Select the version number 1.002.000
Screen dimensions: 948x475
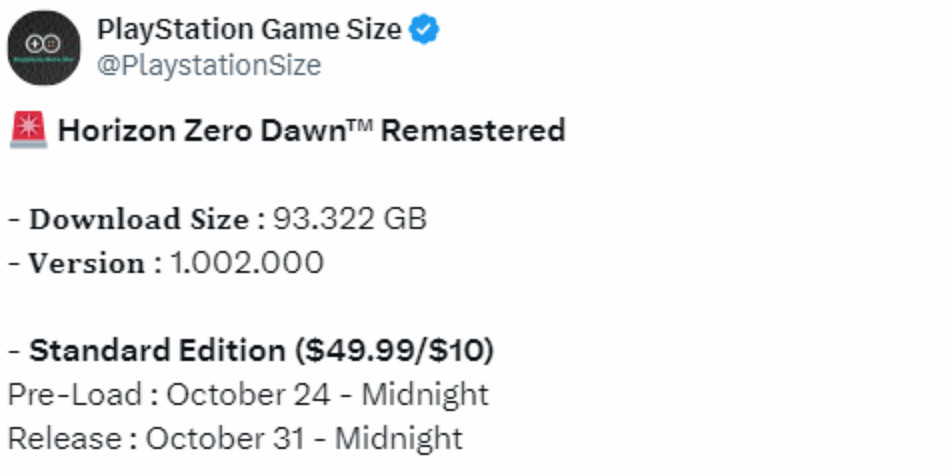click(x=246, y=263)
